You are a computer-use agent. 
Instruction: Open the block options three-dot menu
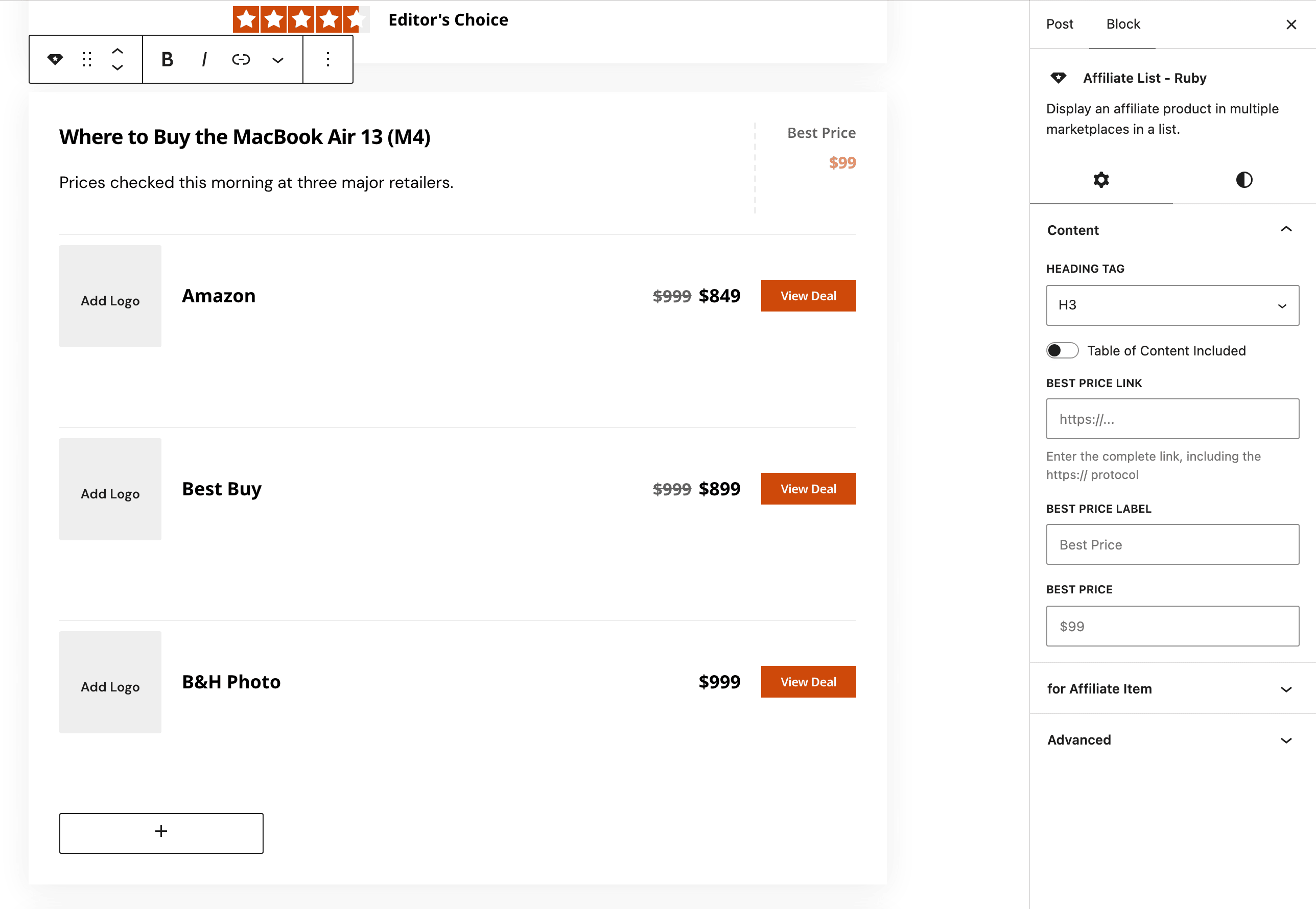tap(327, 59)
